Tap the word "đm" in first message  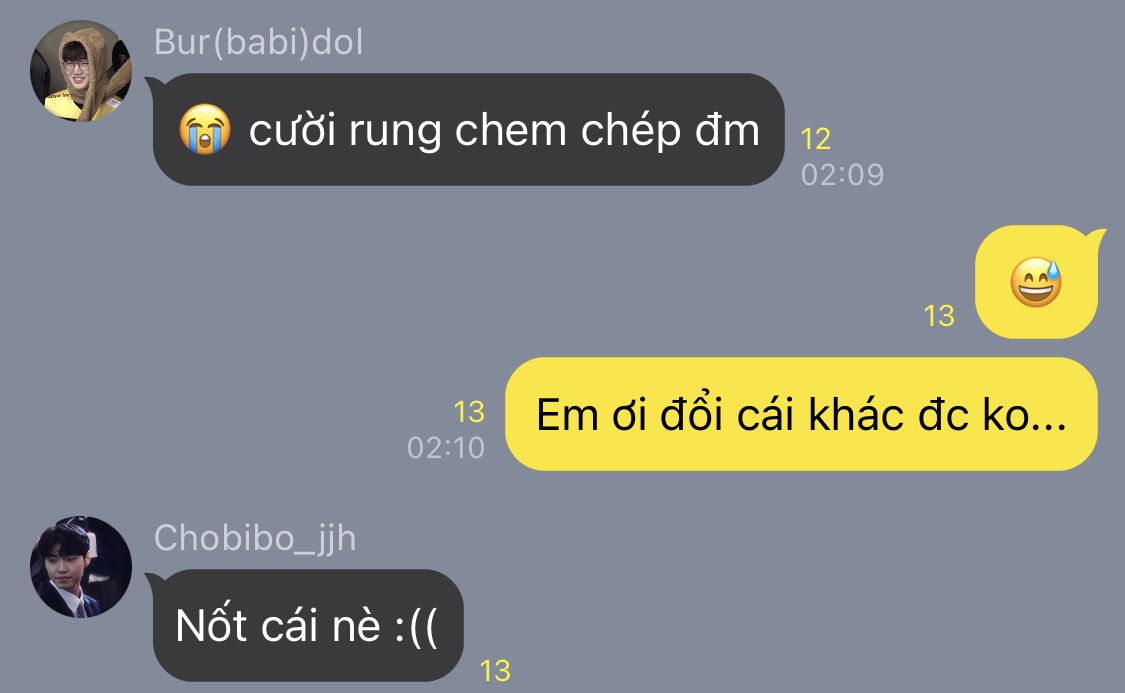pos(727,131)
